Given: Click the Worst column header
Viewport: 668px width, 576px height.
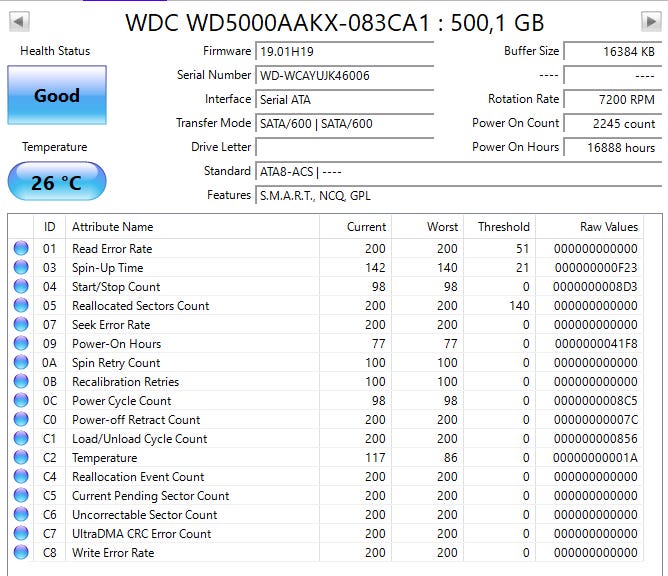Looking at the screenshot, I should point(427,227).
